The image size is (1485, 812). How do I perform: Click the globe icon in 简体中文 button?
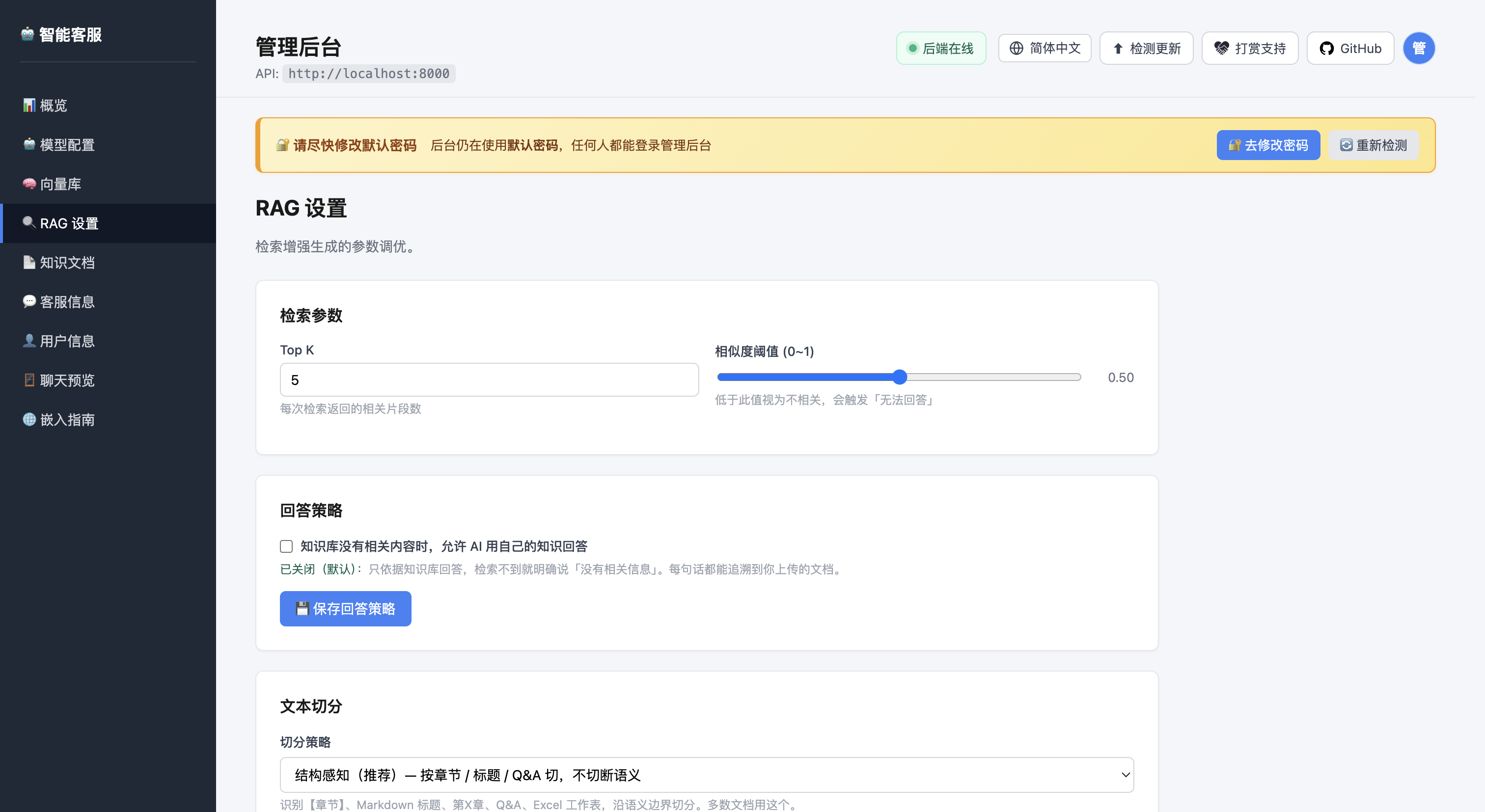coord(1017,48)
